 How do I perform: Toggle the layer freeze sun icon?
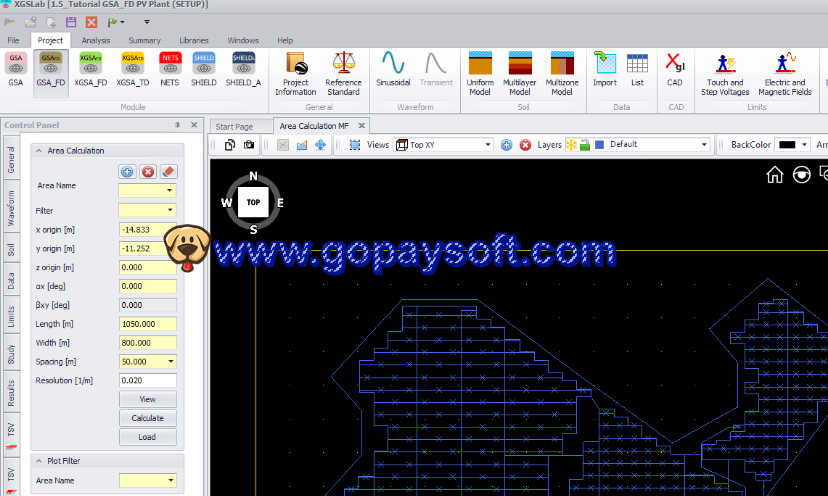point(571,145)
